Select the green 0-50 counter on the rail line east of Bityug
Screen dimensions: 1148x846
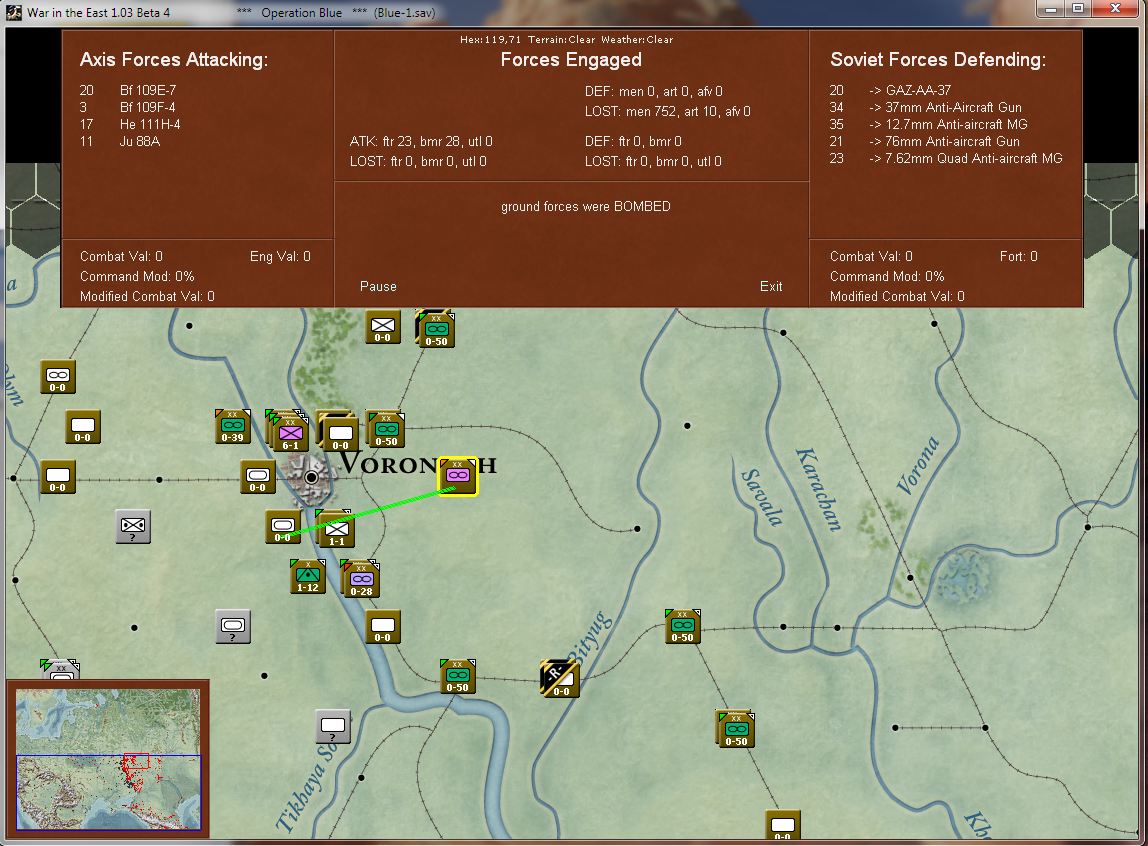point(682,626)
